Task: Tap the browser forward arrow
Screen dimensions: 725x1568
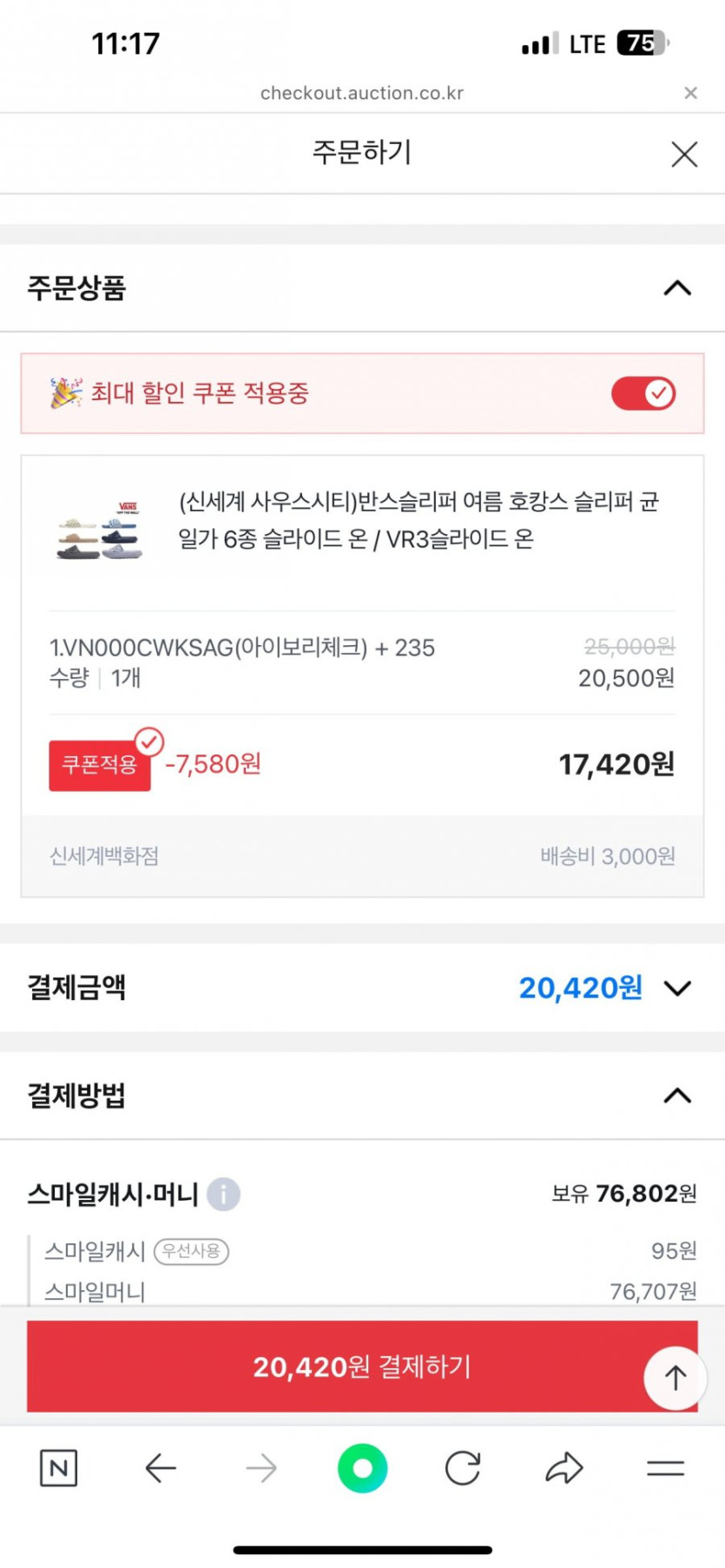Action: (x=261, y=1467)
